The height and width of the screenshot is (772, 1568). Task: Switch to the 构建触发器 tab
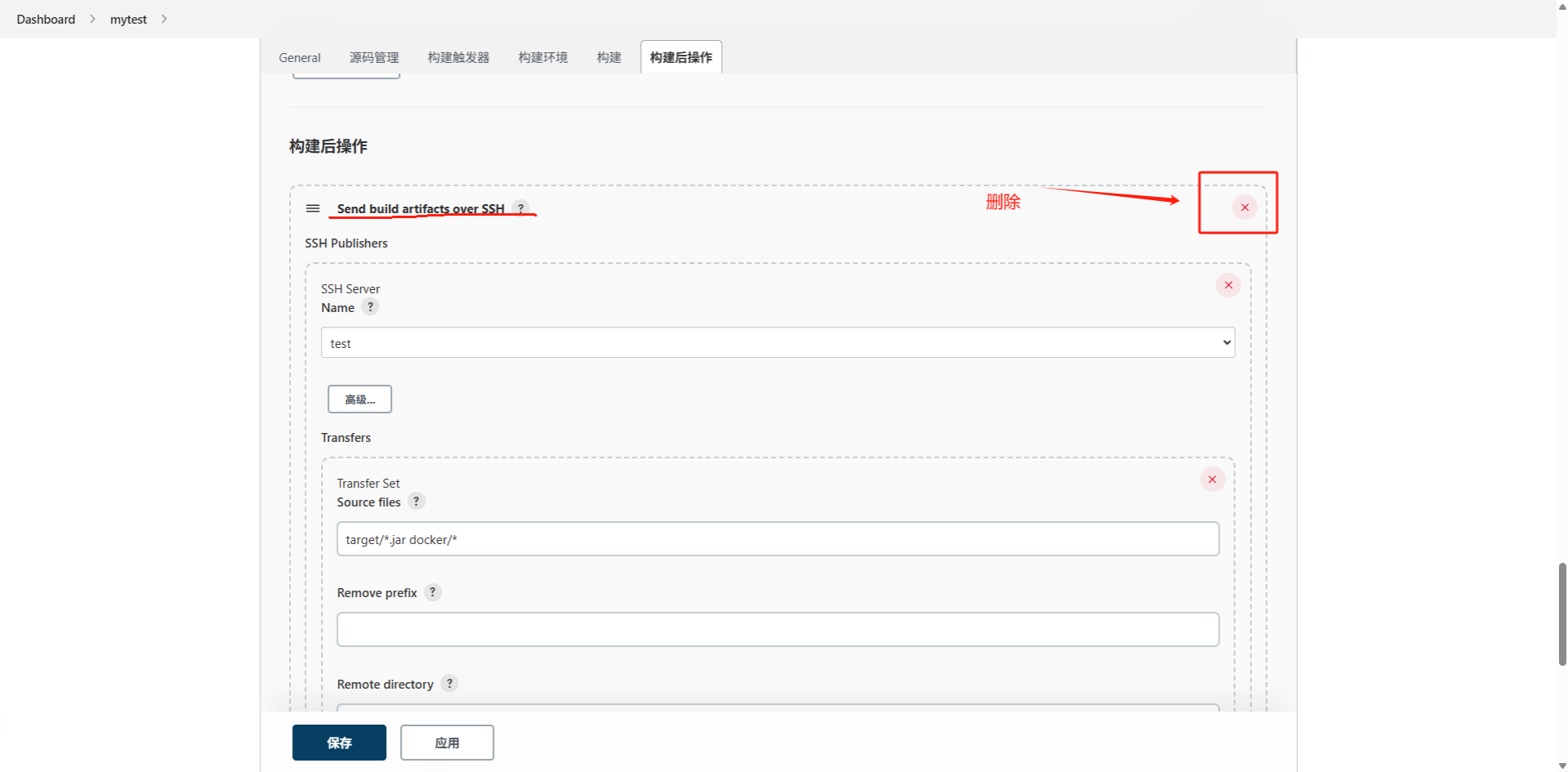pyautogui.click(x=458, y=57)
